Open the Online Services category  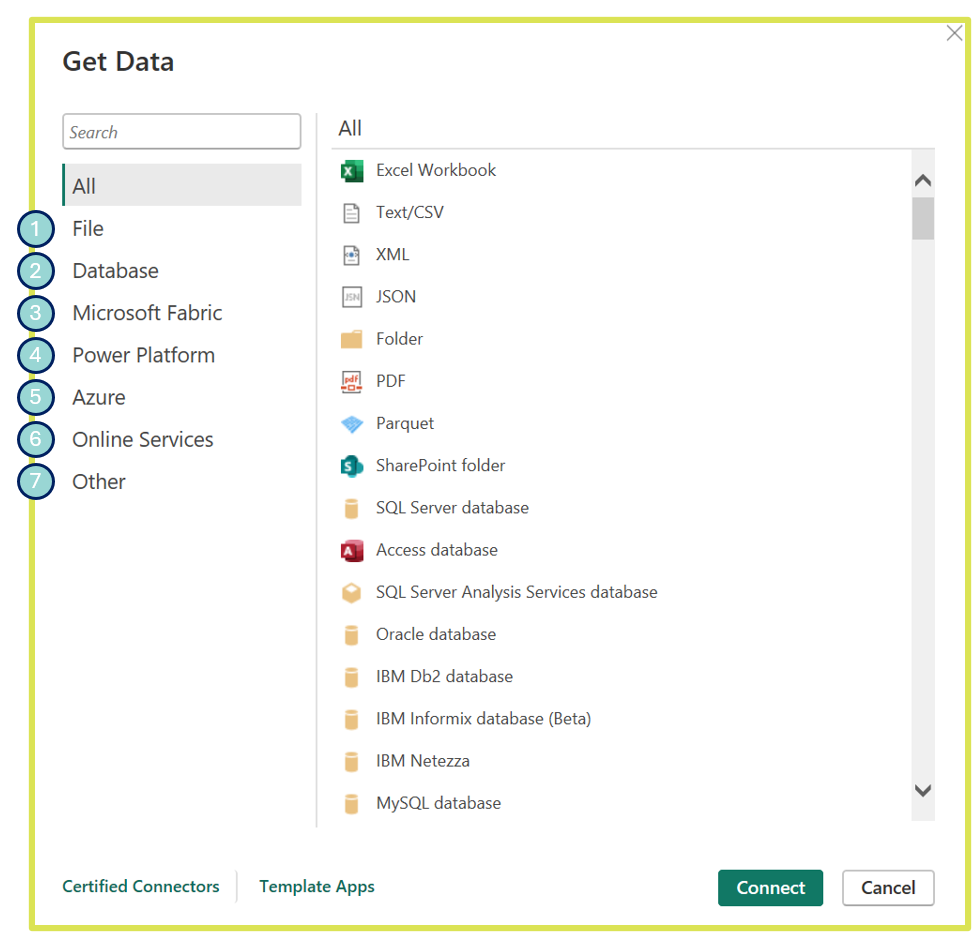point(143,440)
